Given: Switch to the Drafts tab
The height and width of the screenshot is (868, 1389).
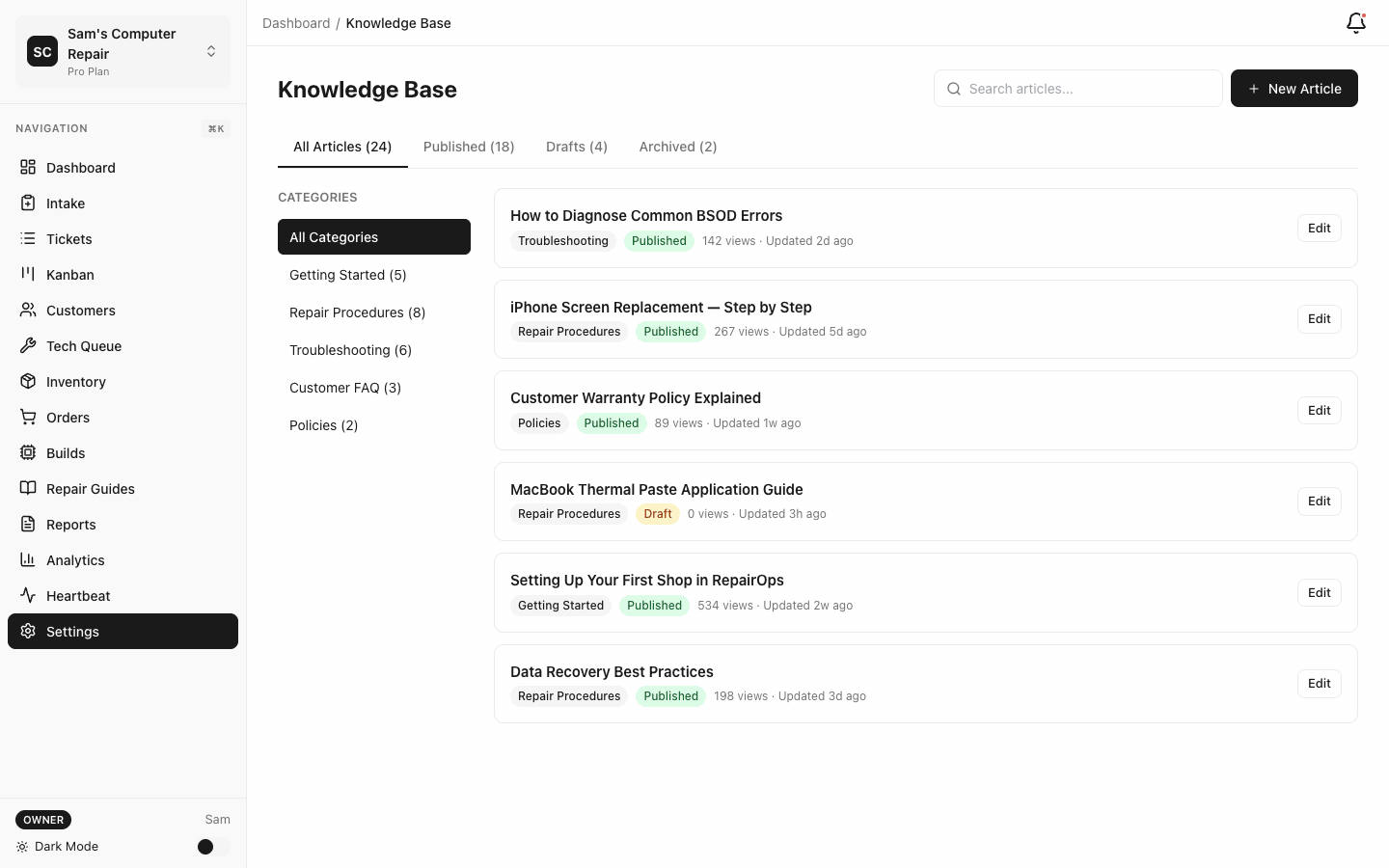Looking at the screenshot, I should [x=576, y=147].
